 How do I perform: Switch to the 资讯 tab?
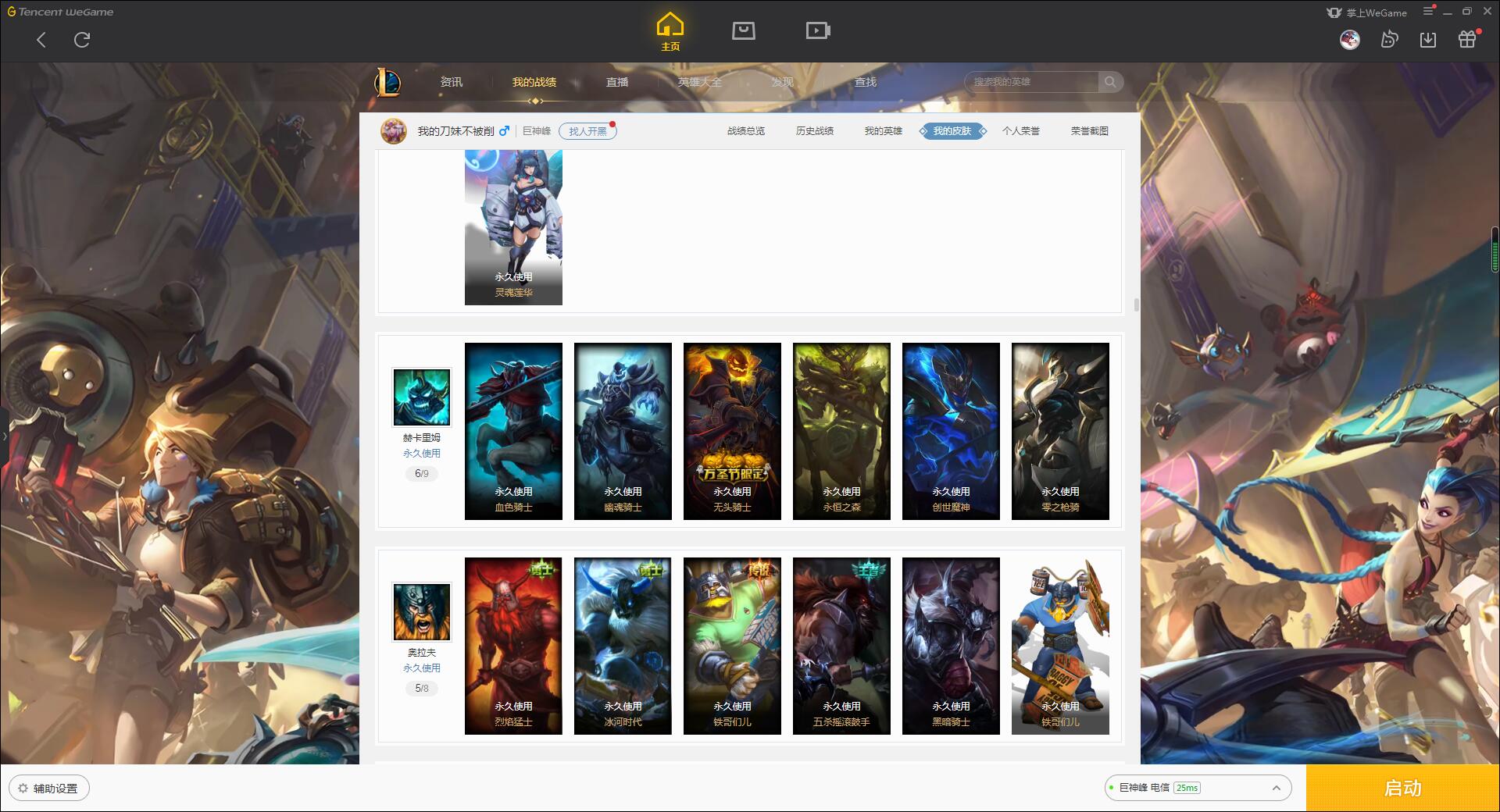click(x=452, y=82)
